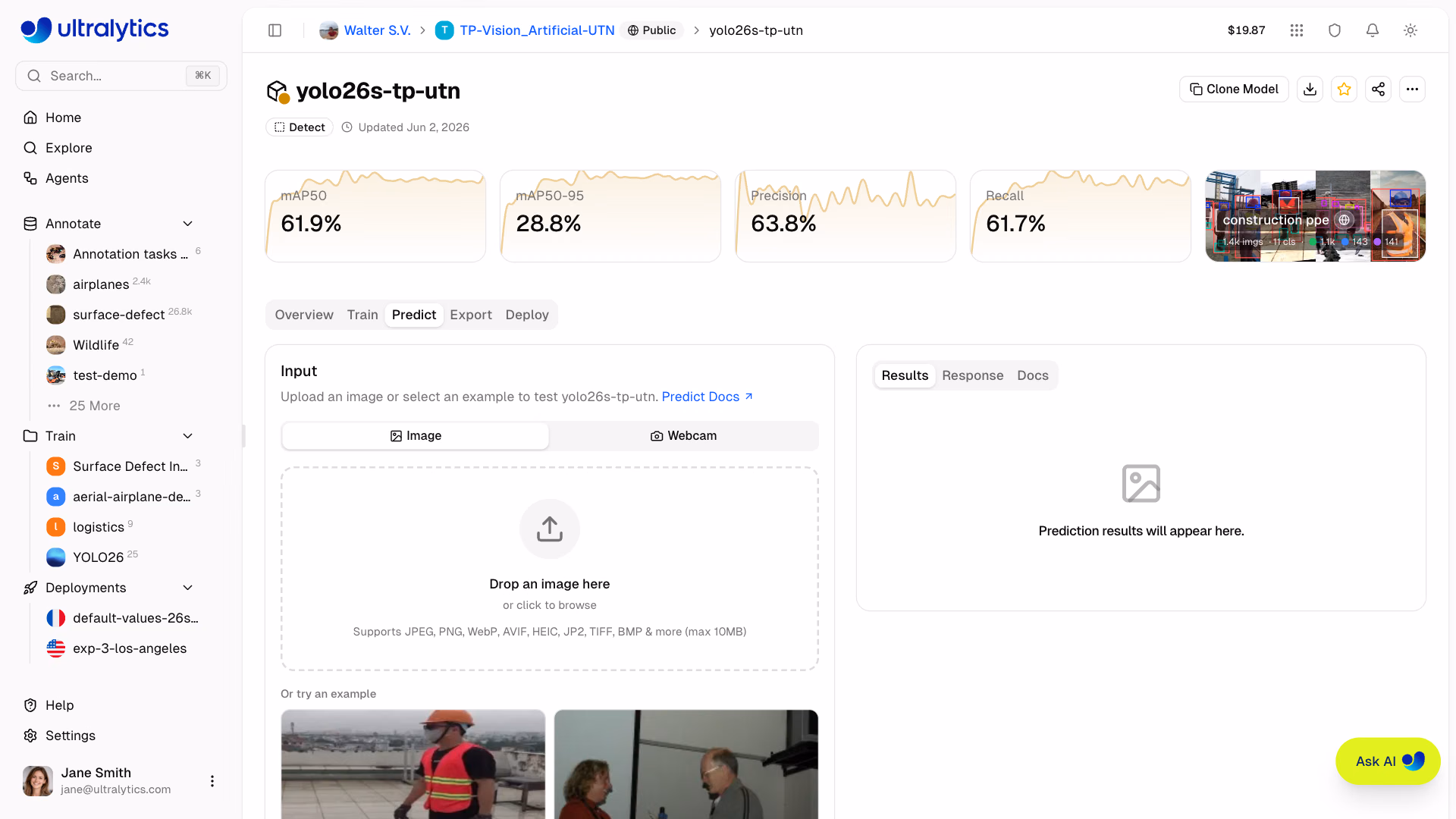Open the apps grid icon
The image size is (1456, 819).
click(1297, 30)
